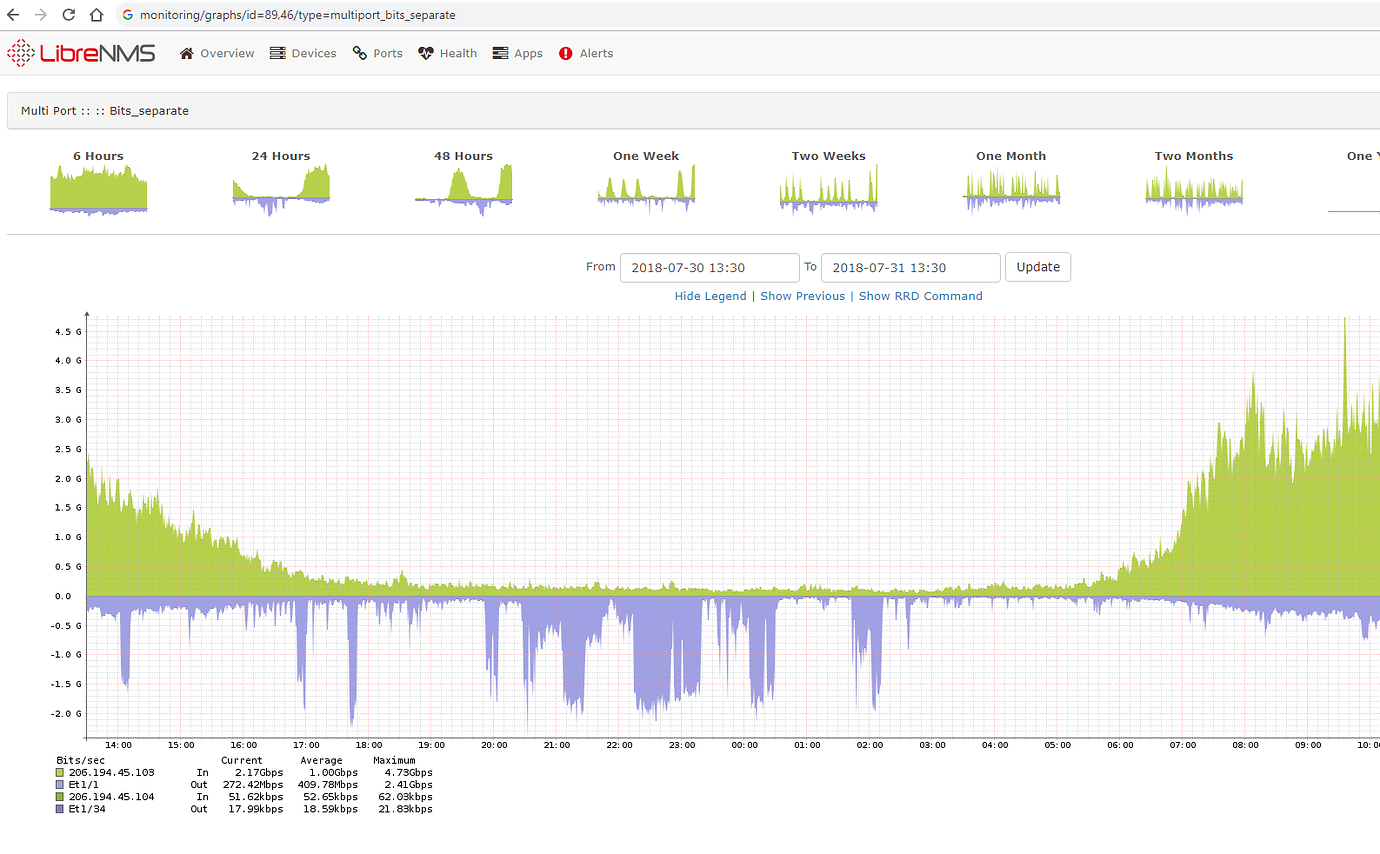Open the Alerts menu link

pos(594,53)
